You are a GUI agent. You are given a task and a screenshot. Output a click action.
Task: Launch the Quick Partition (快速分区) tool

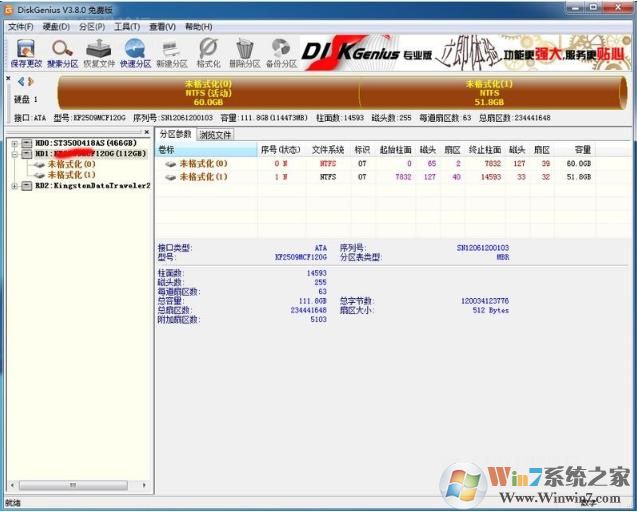[135, 50]
